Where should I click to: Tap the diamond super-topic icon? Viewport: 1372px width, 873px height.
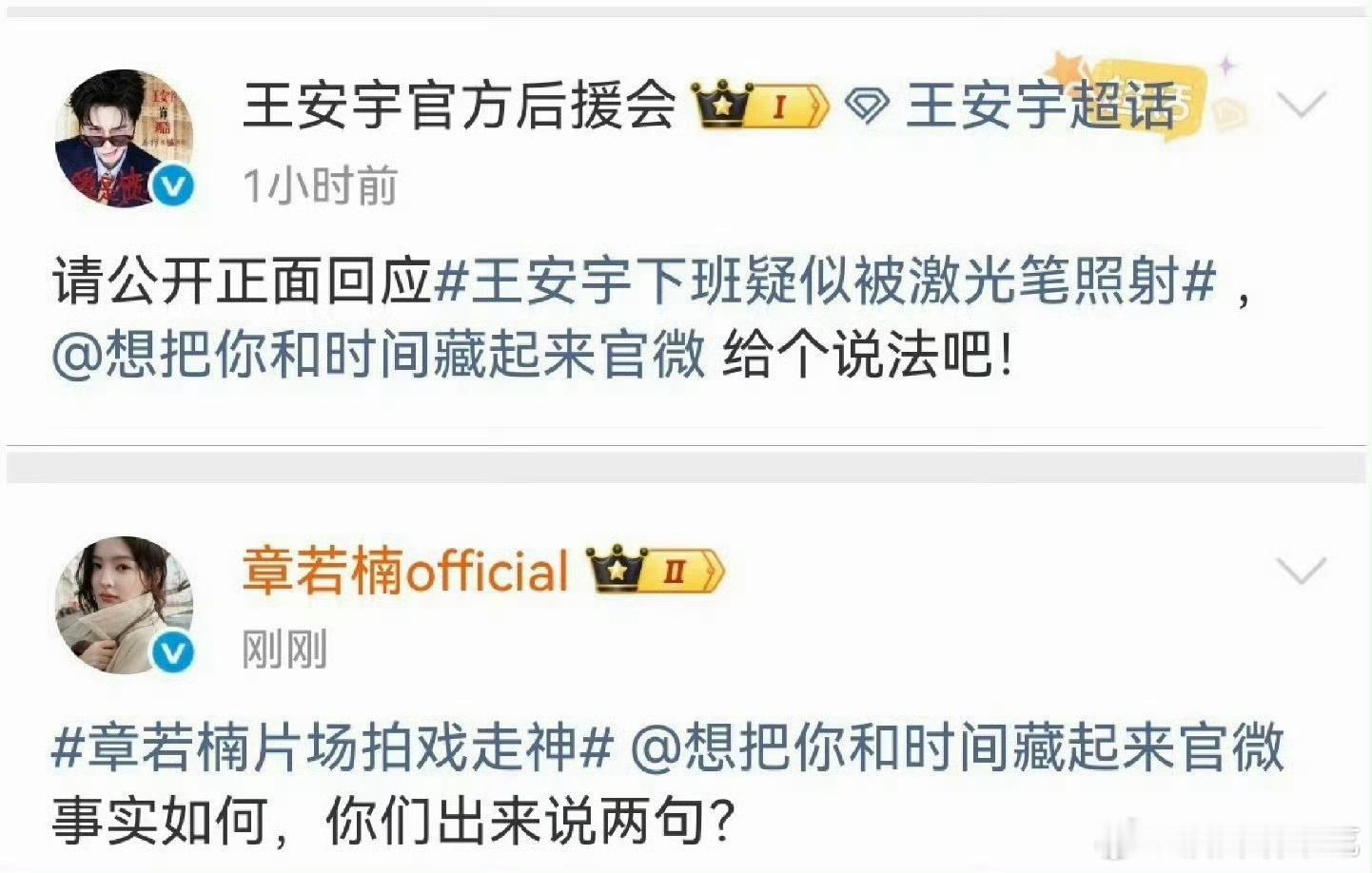[867, 107]
